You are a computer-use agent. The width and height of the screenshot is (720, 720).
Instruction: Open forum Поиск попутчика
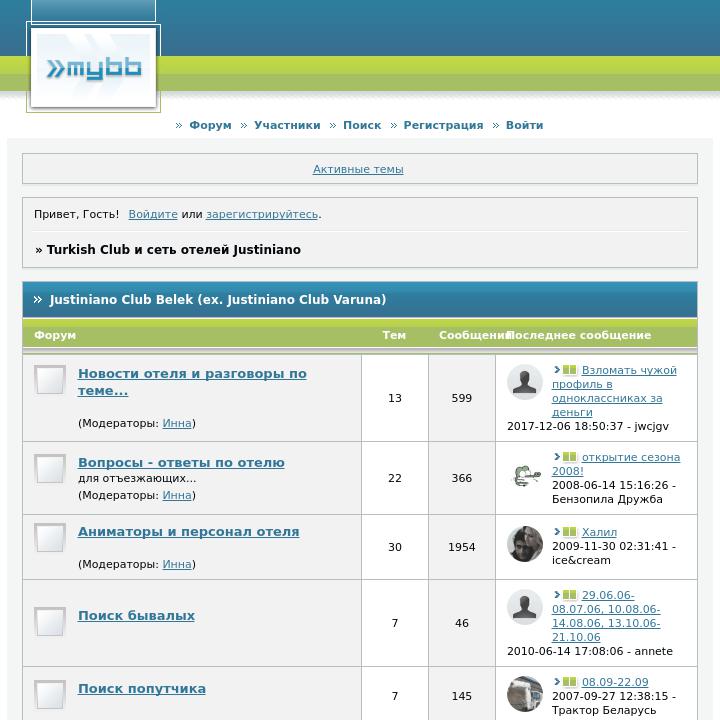coord(142,688)
